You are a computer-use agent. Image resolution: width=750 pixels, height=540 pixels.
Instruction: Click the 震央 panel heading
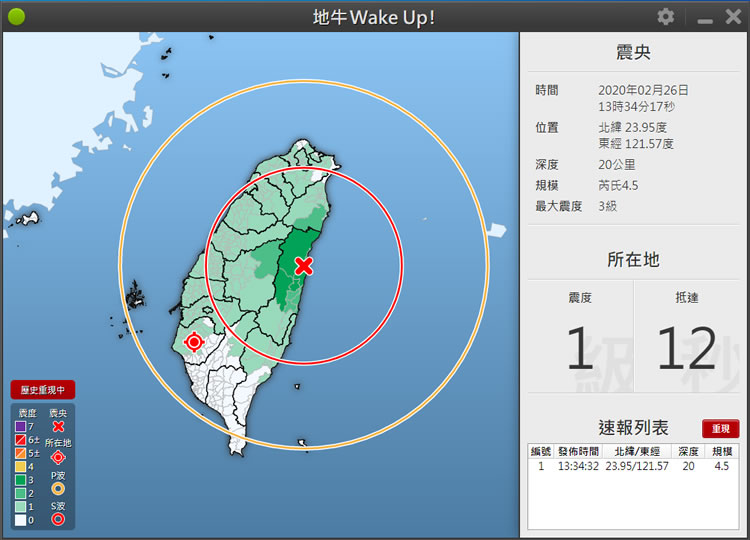[633, 52]
